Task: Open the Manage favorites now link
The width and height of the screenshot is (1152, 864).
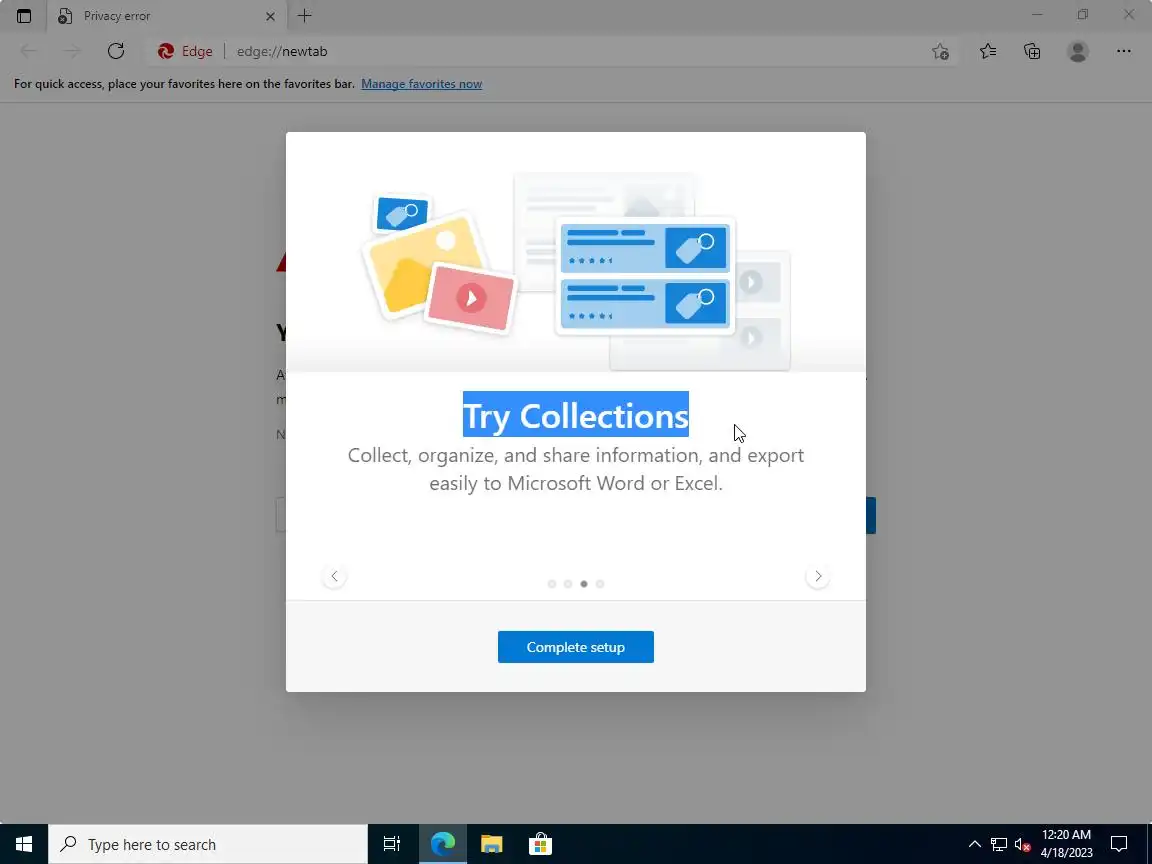Action: (x=422, y=84)
